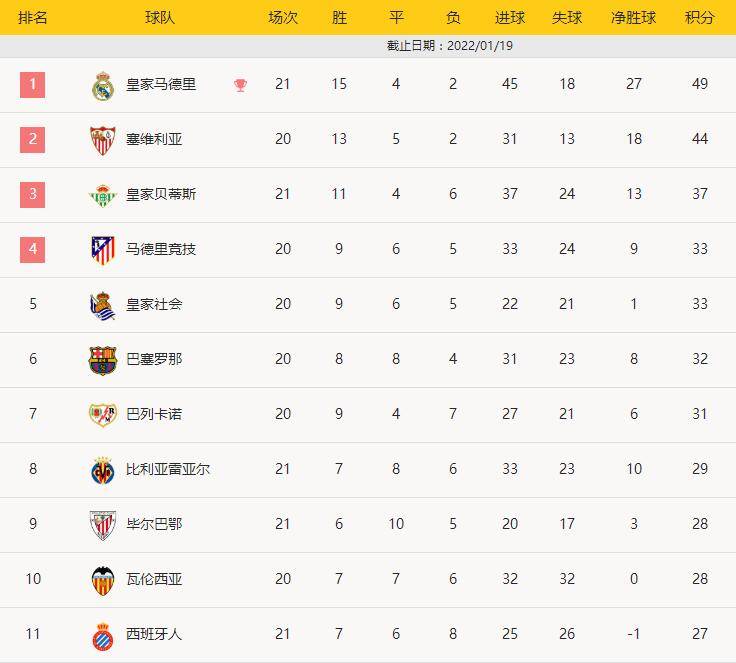Open the 比利亚雷亚尔 team link
This screenshot has width=736, height=663.
pyautogui.click(x=168, y=469)
